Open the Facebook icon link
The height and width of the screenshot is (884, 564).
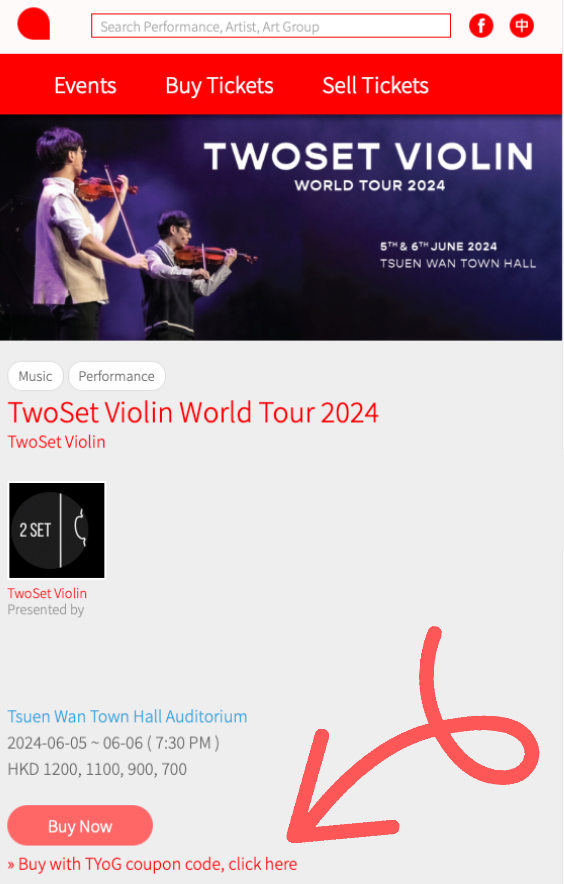pyautogui.click(x=481, y=25)
